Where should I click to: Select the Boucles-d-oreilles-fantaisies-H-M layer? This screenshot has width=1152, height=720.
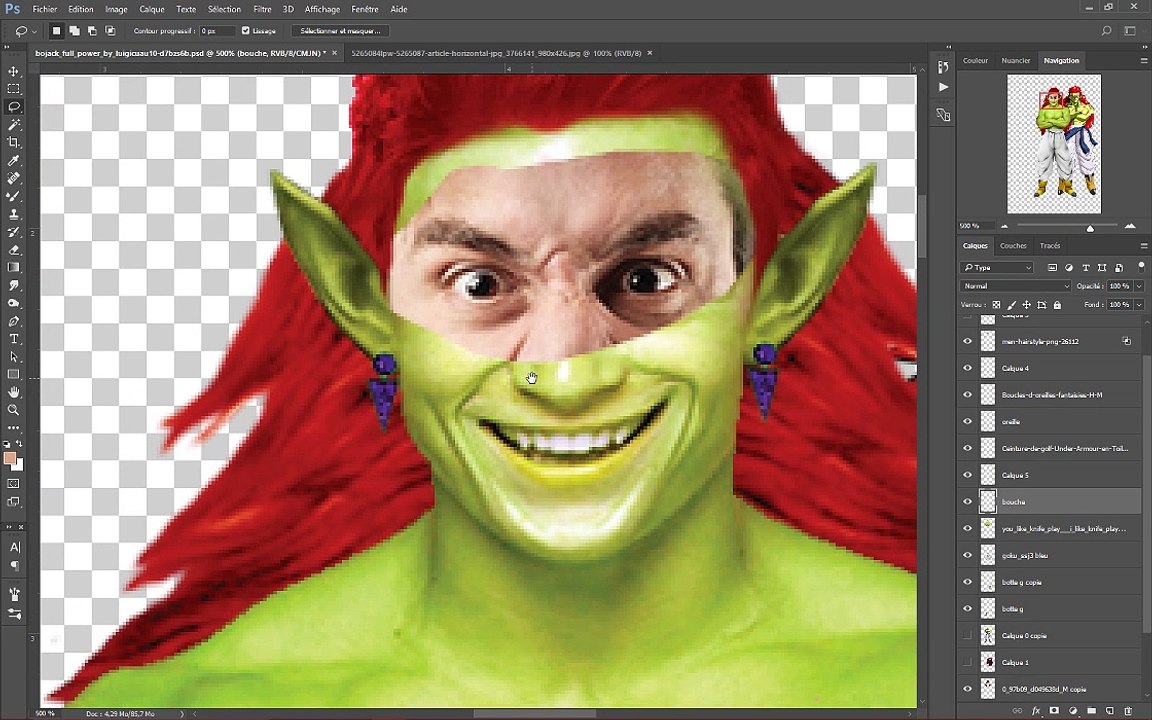pyautogui.click(x=1062, y=395)
